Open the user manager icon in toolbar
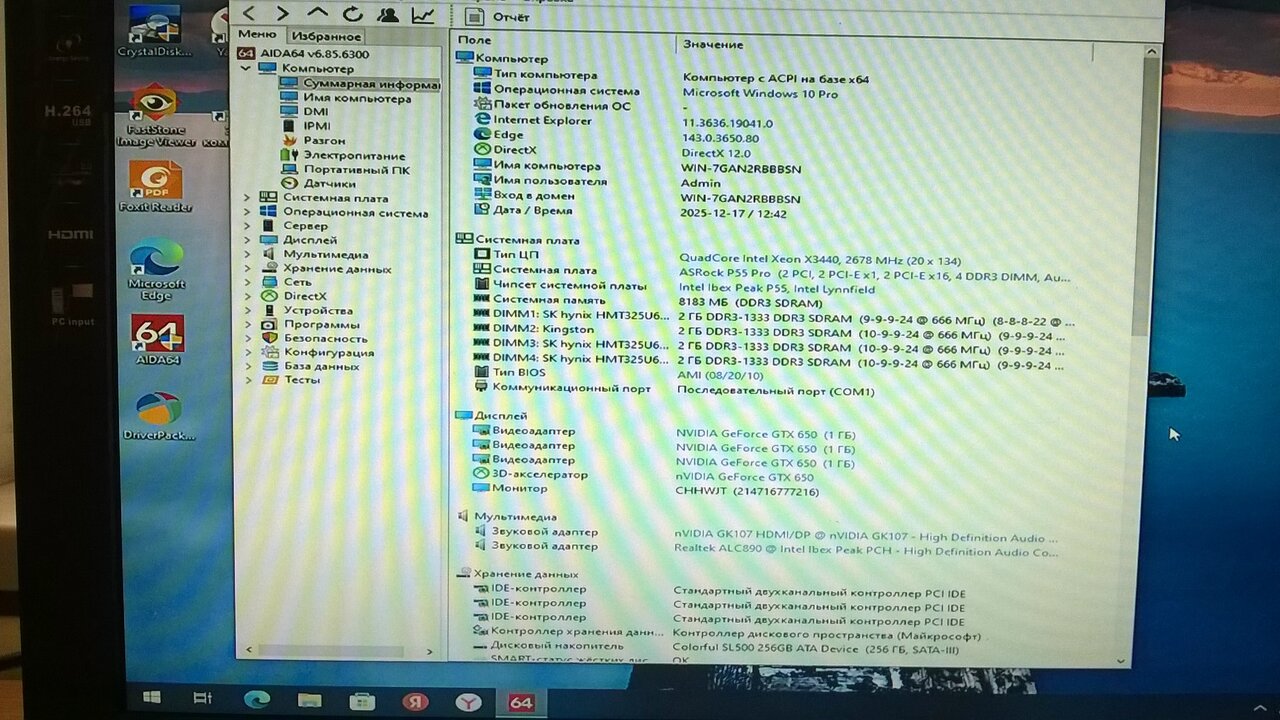The image size is (1280, 720). click(388, 14)
